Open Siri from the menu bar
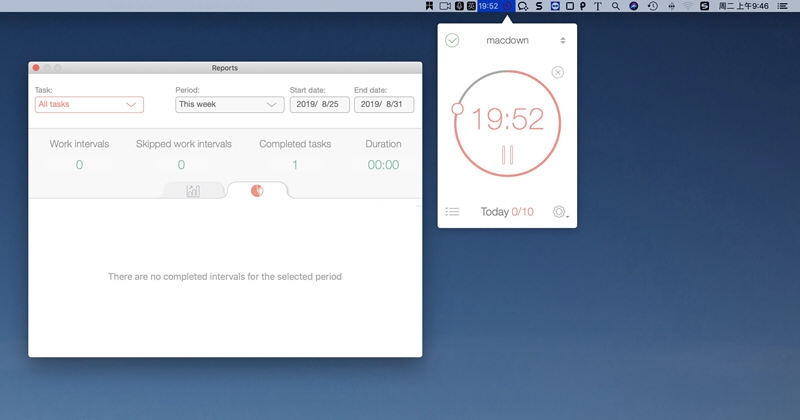The image size is (800, 420). coord(634,6)
